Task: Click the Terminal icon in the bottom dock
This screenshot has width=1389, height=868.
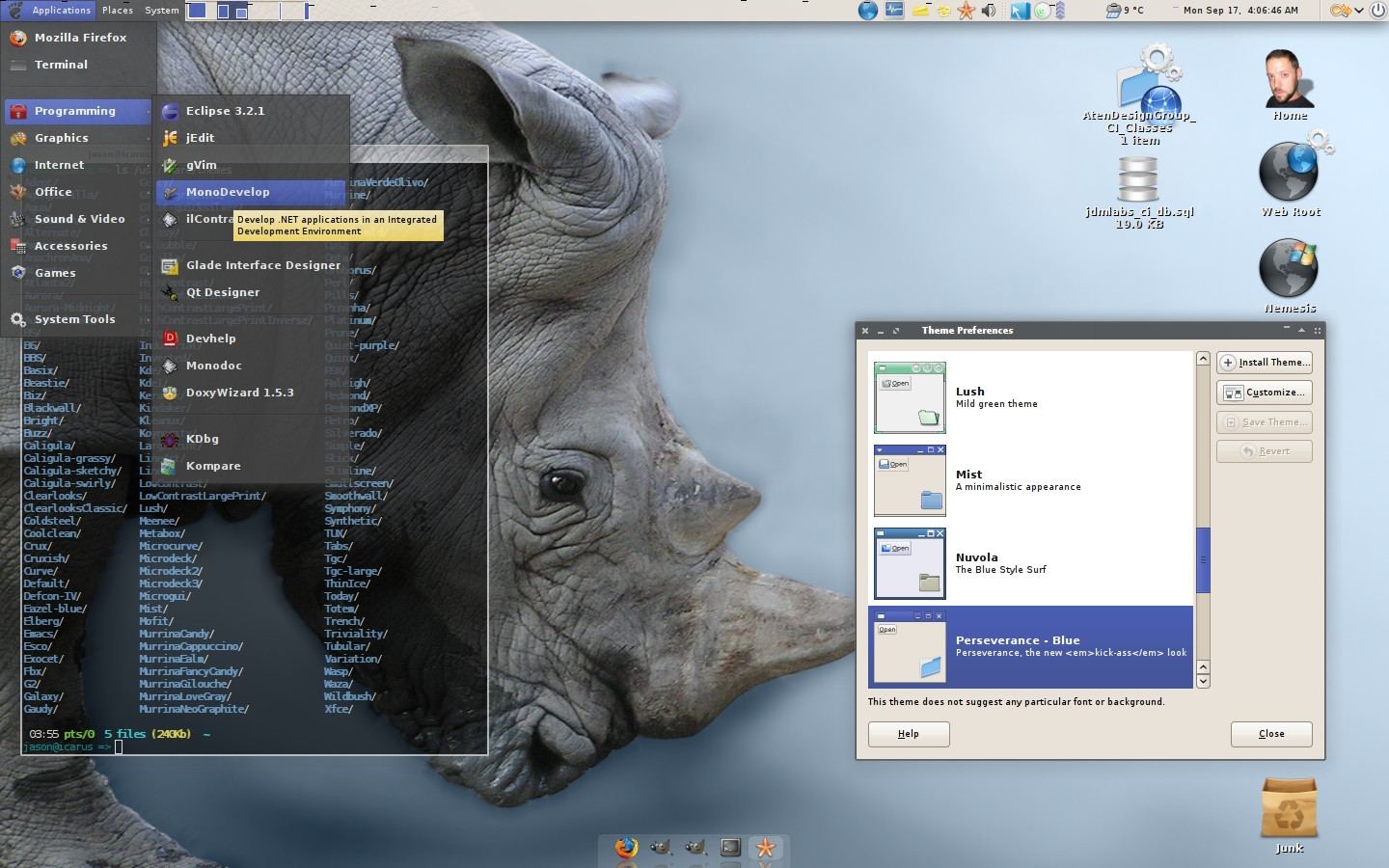Action: (x=731, y=848)
